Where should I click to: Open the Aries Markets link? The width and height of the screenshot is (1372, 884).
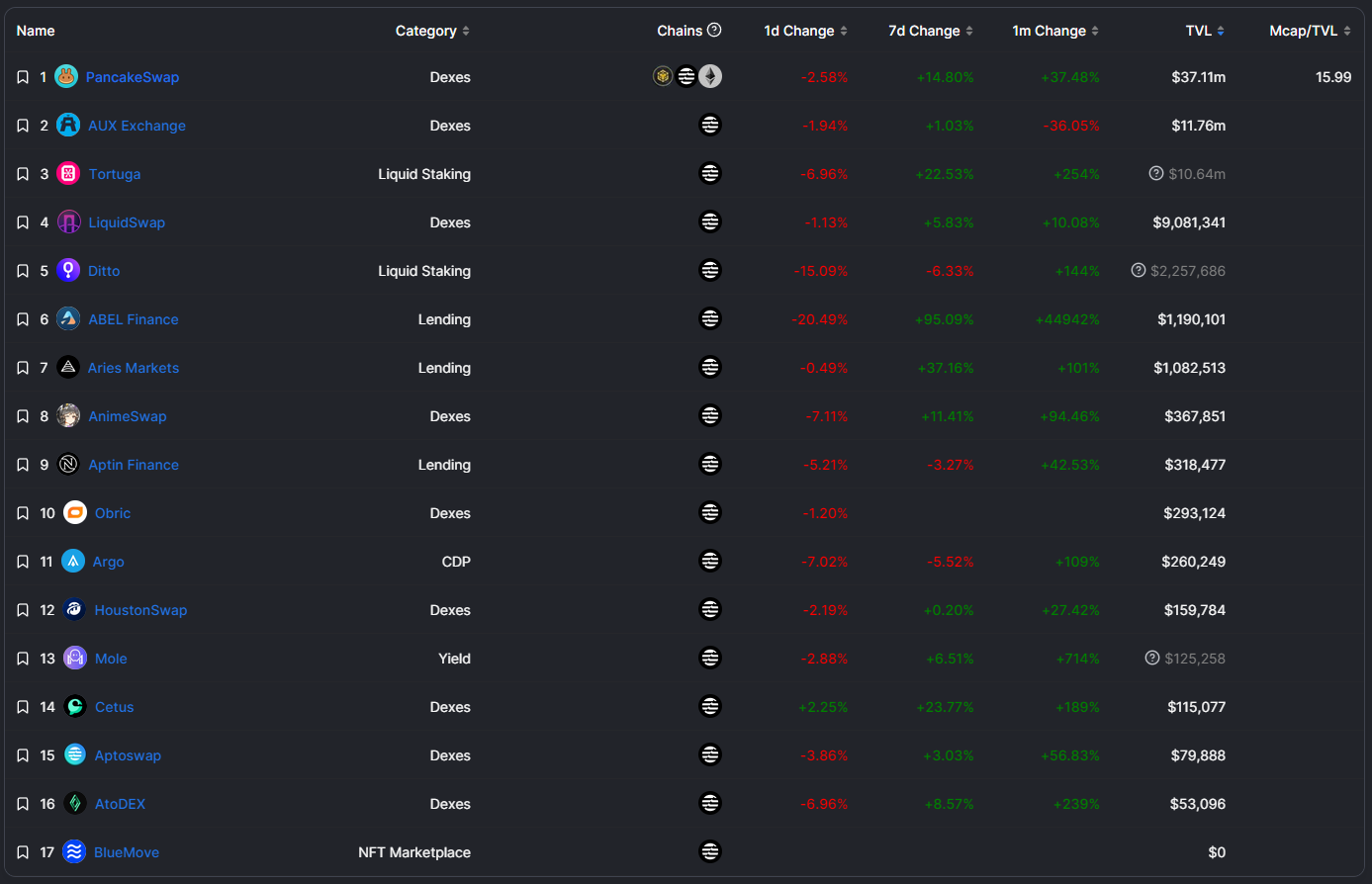tap(134, 368)
